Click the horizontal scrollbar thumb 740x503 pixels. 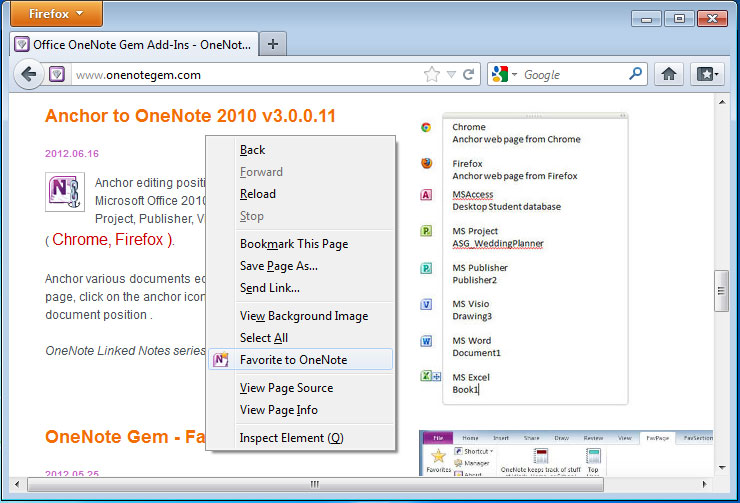pyautogui.click(x=315, y=484)
